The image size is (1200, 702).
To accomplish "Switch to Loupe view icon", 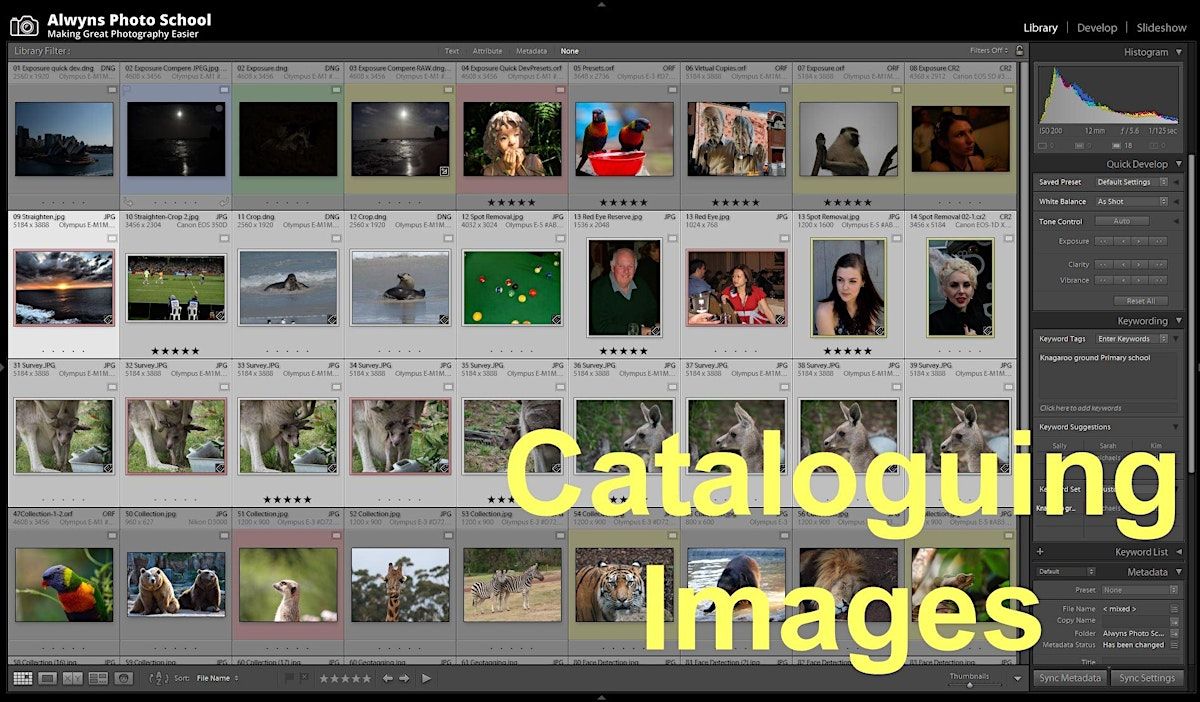I will click(x=47, y=678).
